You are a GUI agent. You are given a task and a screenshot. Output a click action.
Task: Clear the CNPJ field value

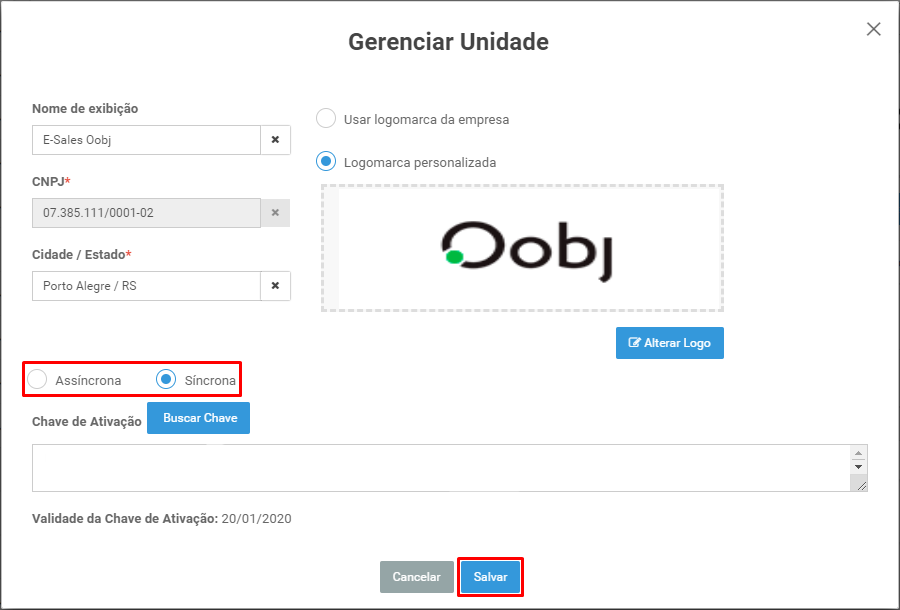pos(276,213)
